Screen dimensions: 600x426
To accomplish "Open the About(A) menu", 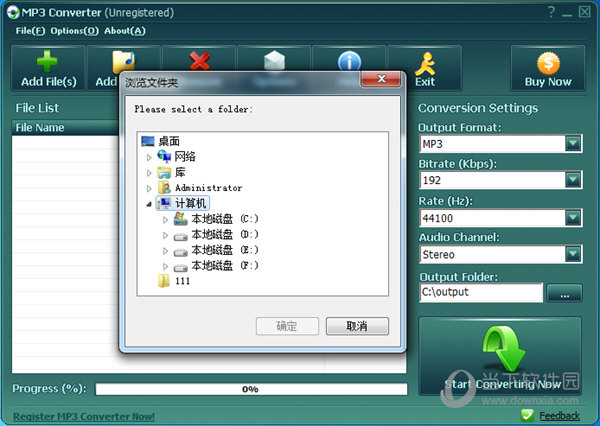I will click(125, 31).
